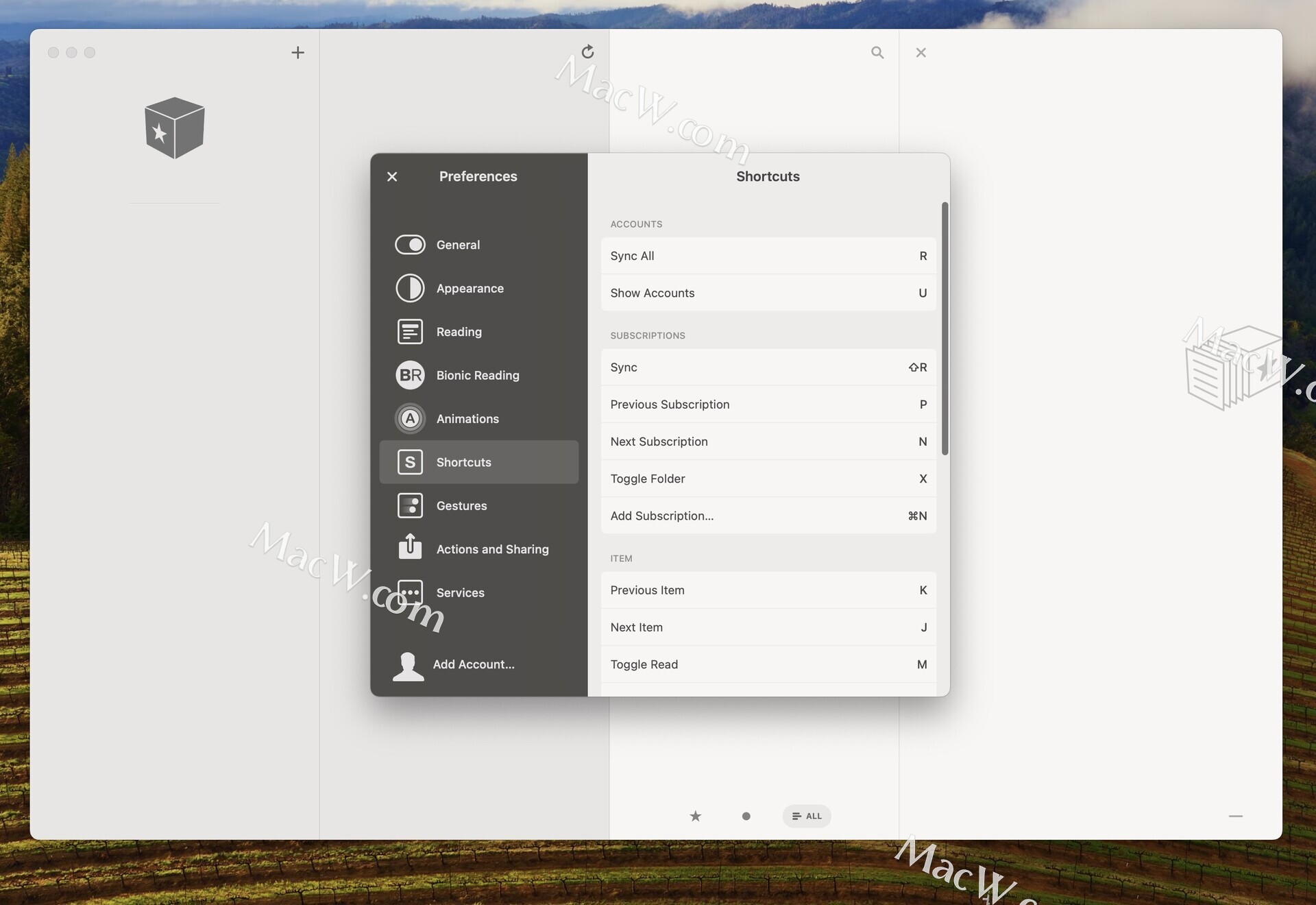1316x905 pixels.
Task: Click the Actions and Sharing share icon
Action: [410, 546]
